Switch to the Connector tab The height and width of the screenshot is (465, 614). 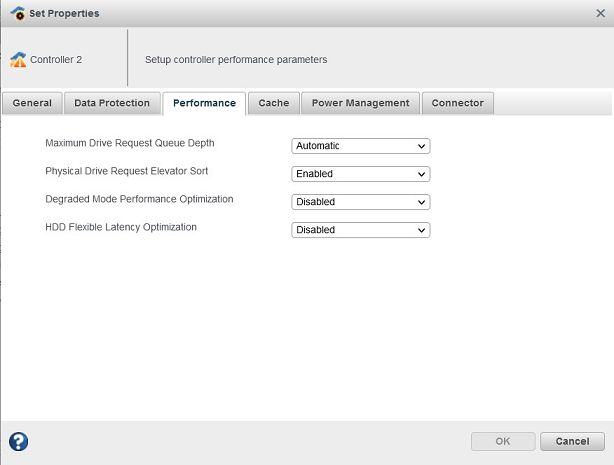click(457, 103)
